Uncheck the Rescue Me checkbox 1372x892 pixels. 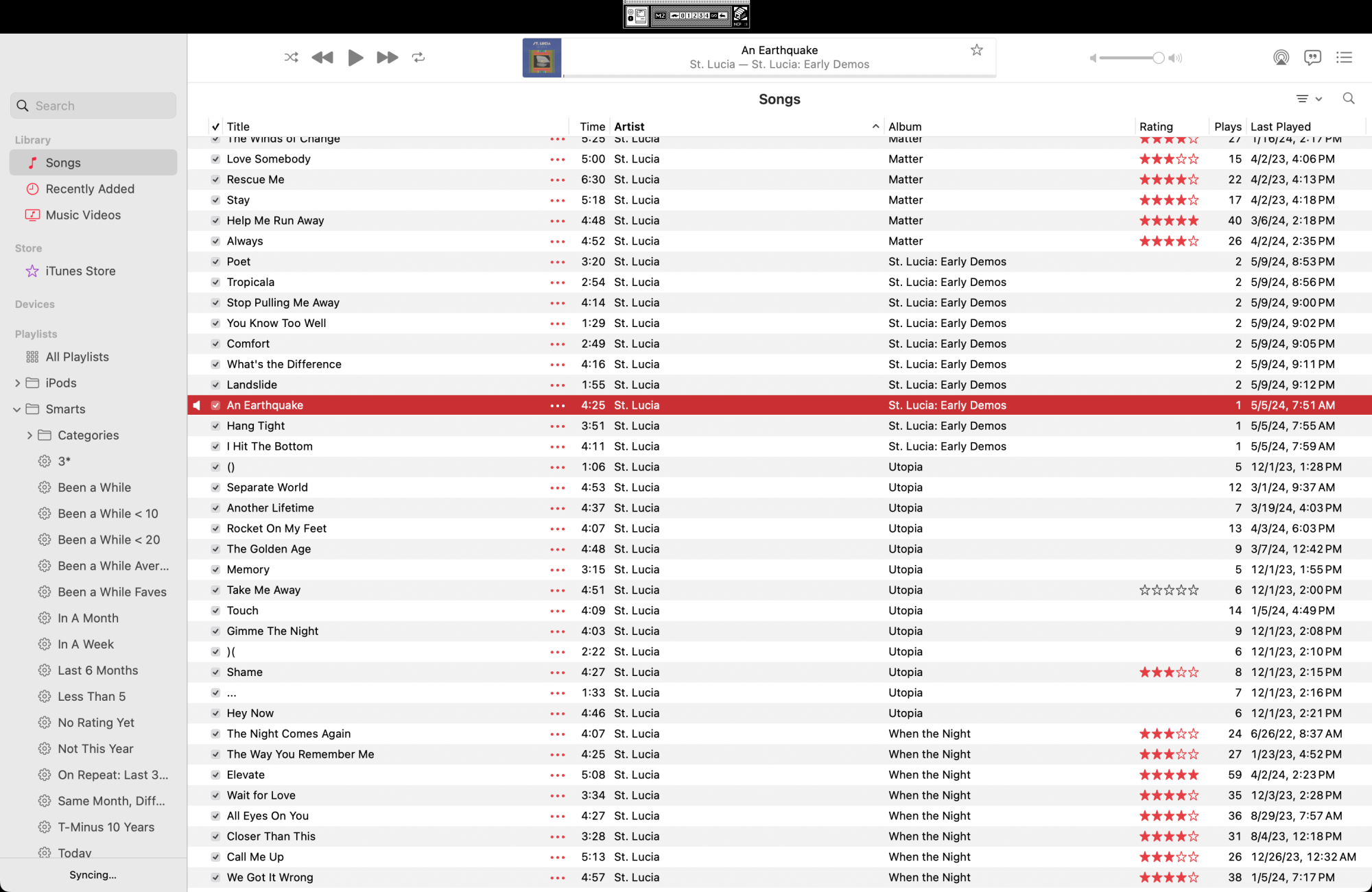pyautogui.click(x=215, y=180)
